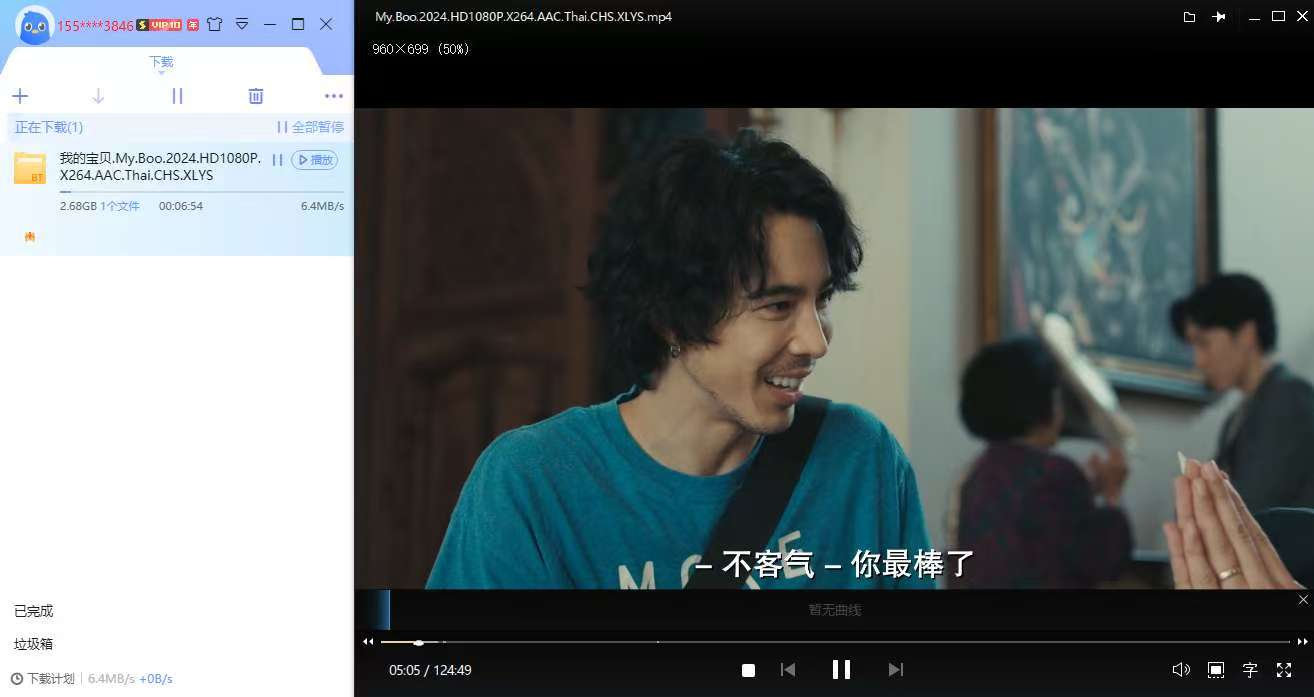The height and width of the screenshot is (697, 1314).
Task: Open the 垃圾箱 trash list
Action: click(34, 644)
